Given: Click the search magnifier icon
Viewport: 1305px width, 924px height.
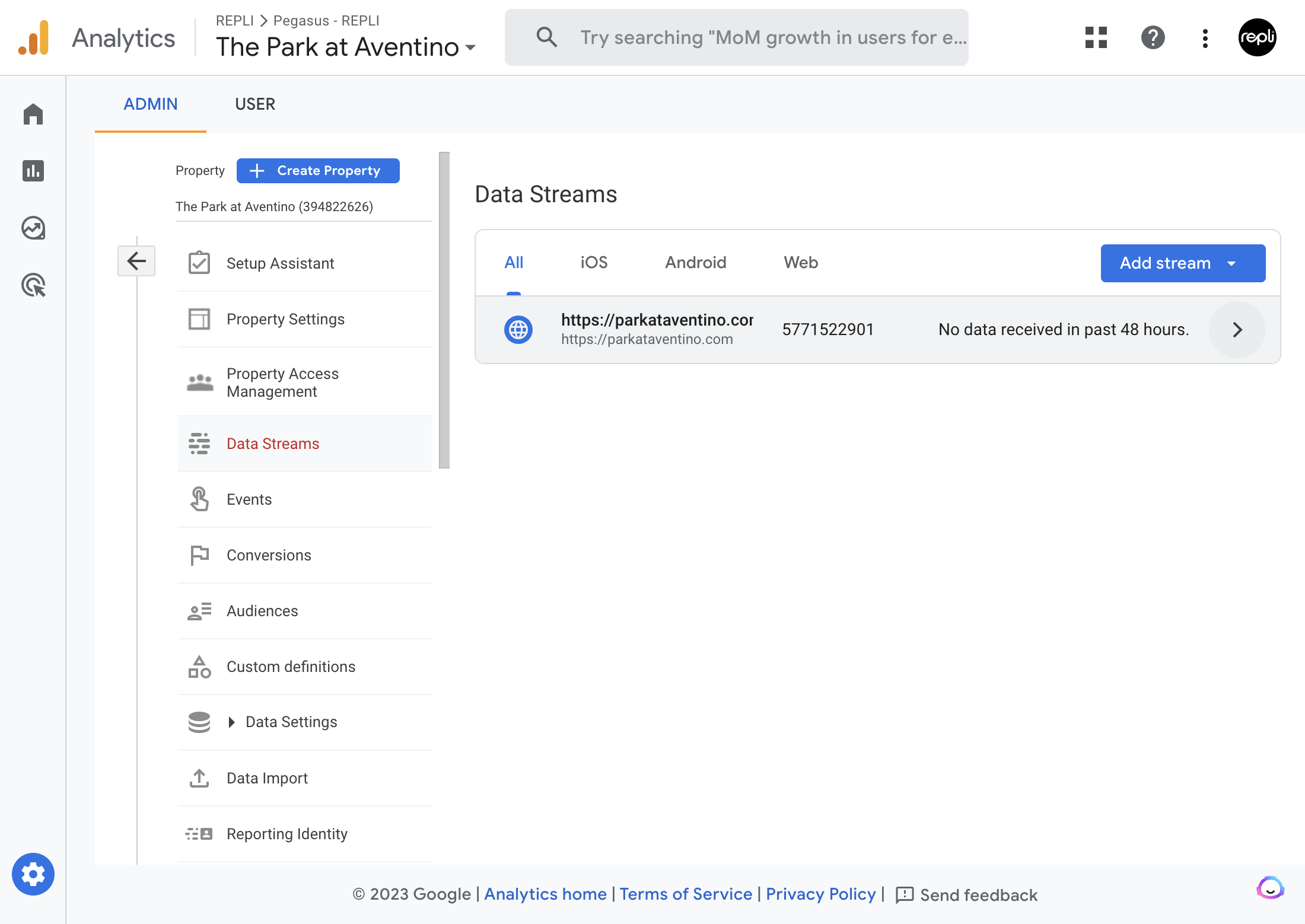Looking at the screenshot, I should 546,37.
